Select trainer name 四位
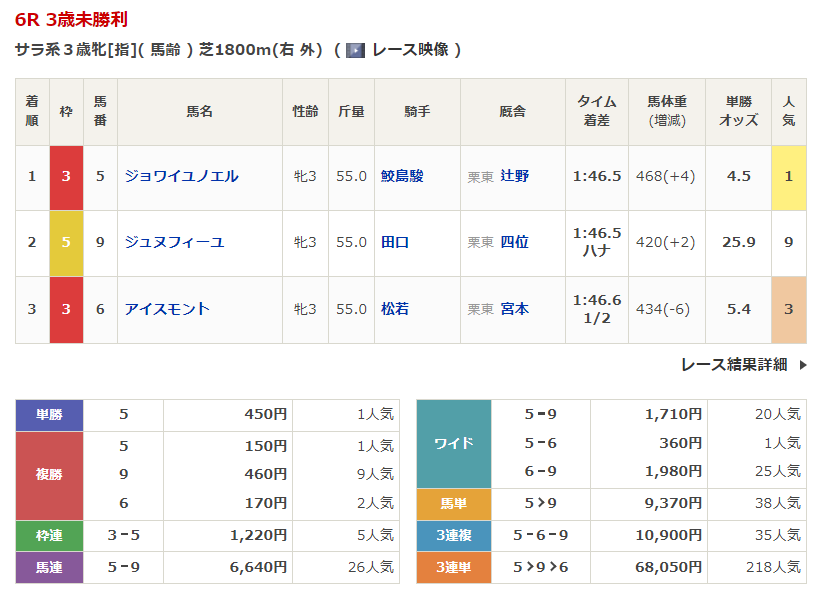The width and height of the screenshot is (821, 591). pyautogui.click(x=515, y=242)
